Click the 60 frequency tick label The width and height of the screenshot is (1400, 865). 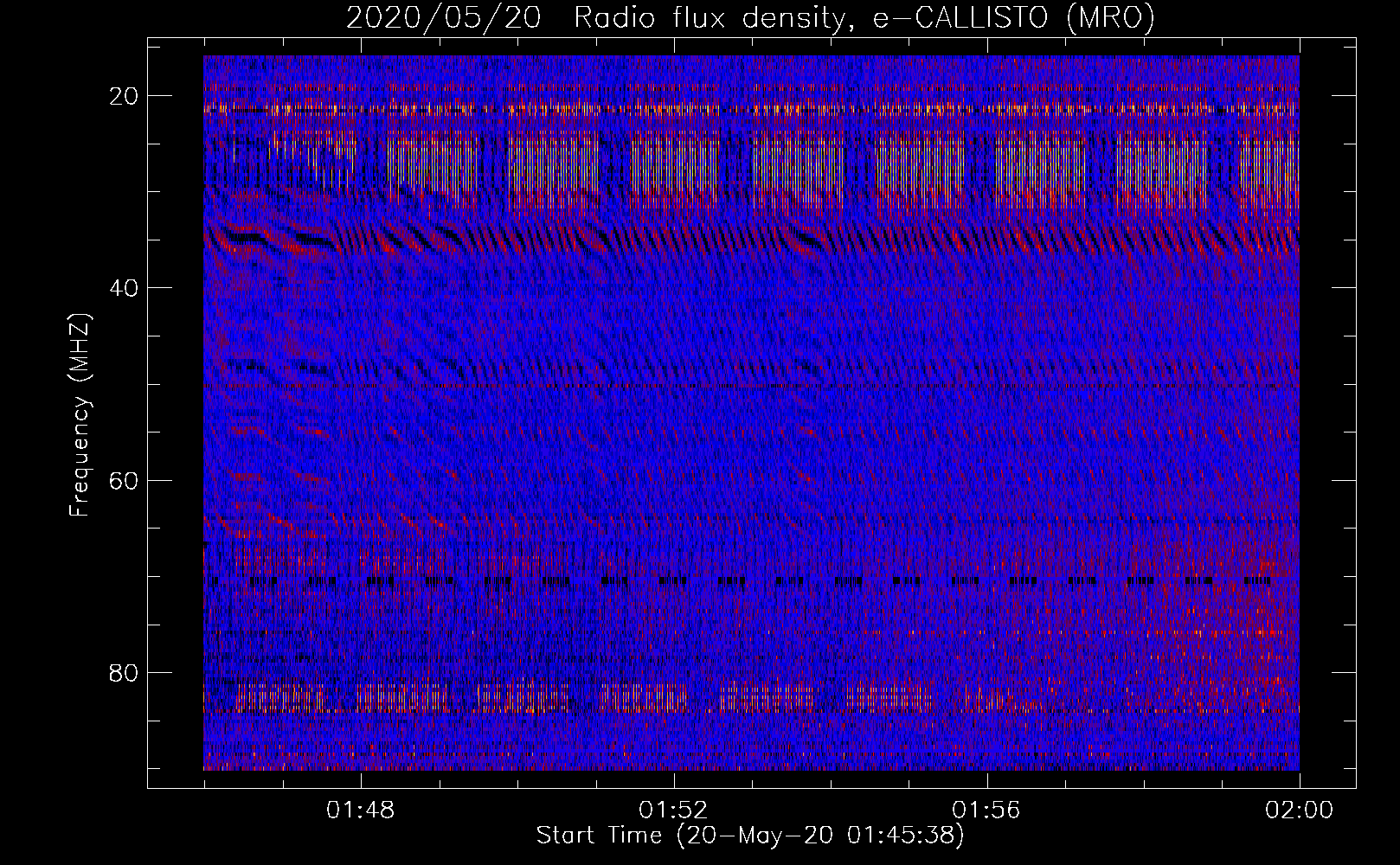click(x=125, y=480)
